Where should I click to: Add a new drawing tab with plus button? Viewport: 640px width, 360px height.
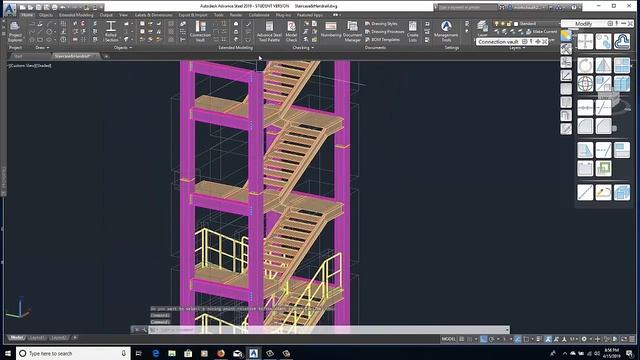pos(106,56)
